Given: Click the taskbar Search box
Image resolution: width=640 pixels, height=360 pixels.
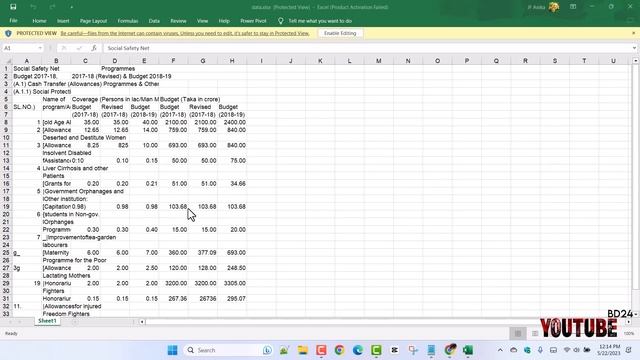Looking at the screenshot, I should point(228,350).
